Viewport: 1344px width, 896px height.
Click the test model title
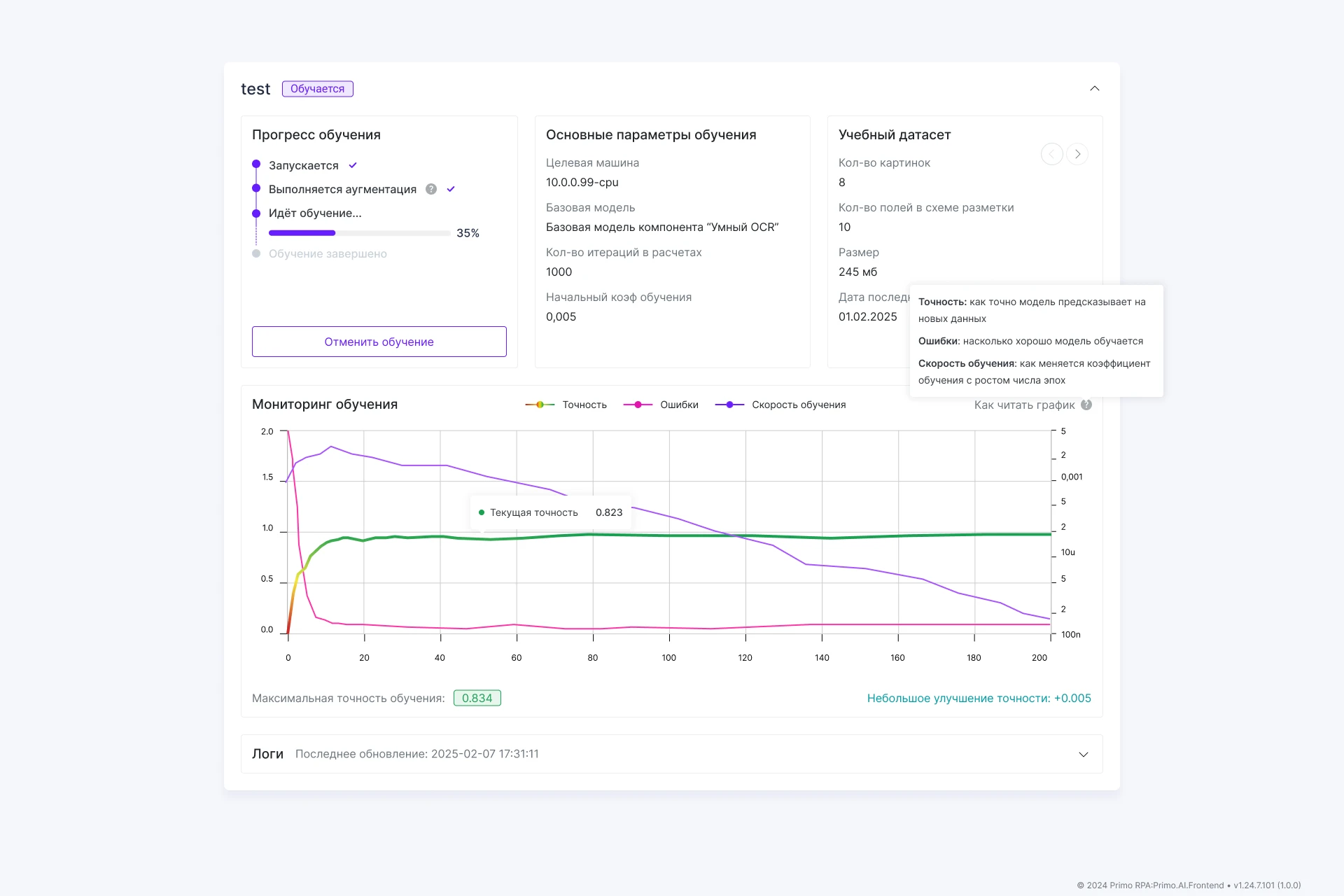coord(255,89)
